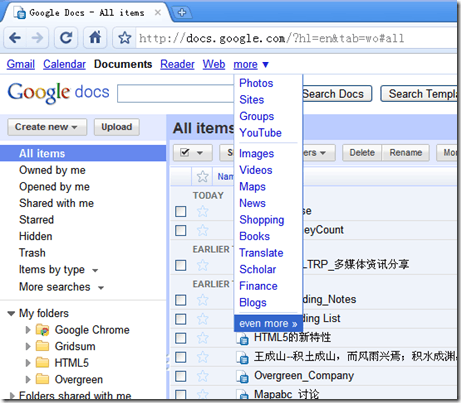Expand the Gridsum folder tree arrow
This screenshot has height=403, width=461.
click(28, 347)
